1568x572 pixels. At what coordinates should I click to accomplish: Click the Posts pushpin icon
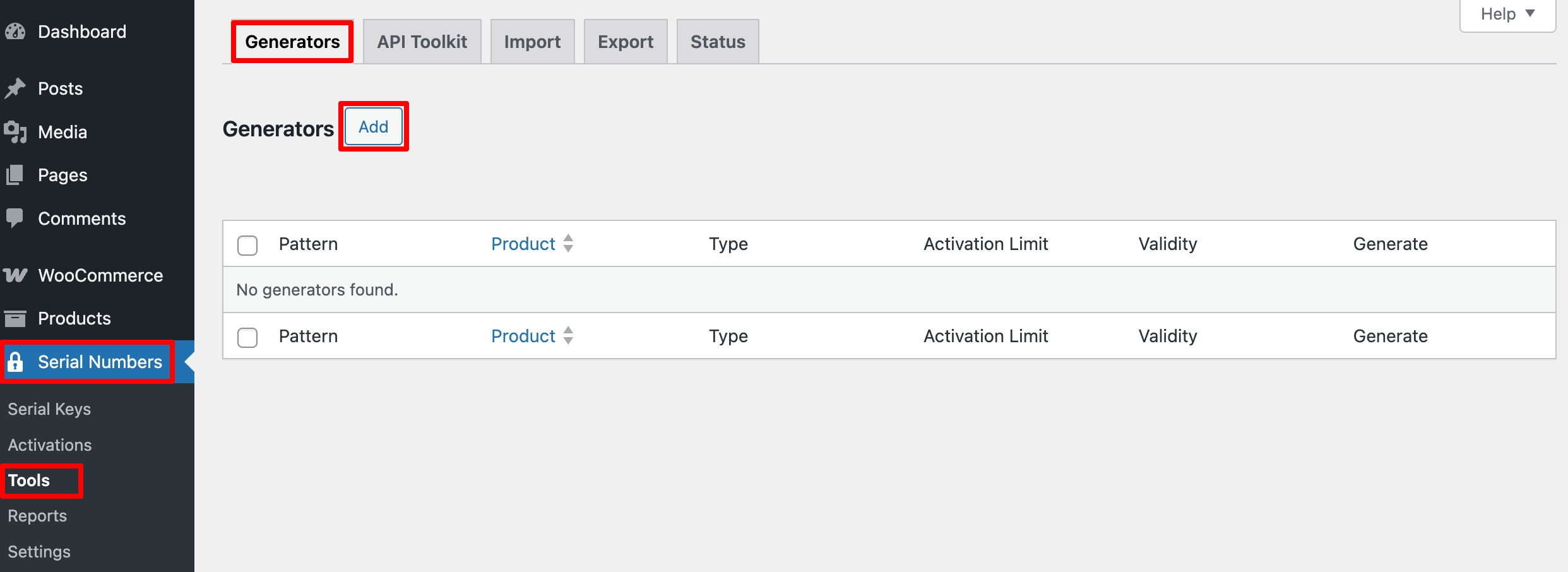coord(15,88)
